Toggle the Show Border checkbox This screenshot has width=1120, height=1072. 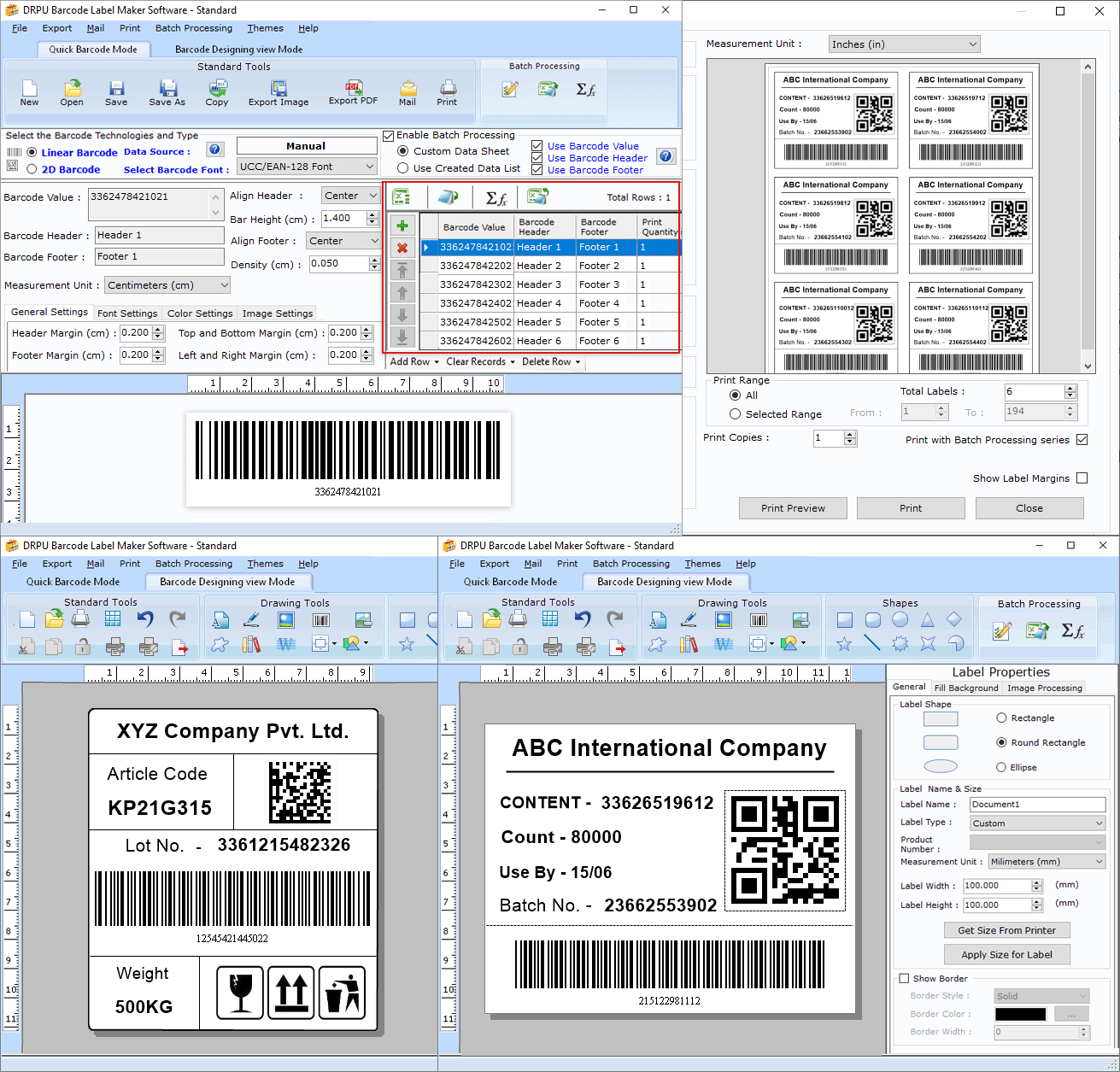click(905, 979)
